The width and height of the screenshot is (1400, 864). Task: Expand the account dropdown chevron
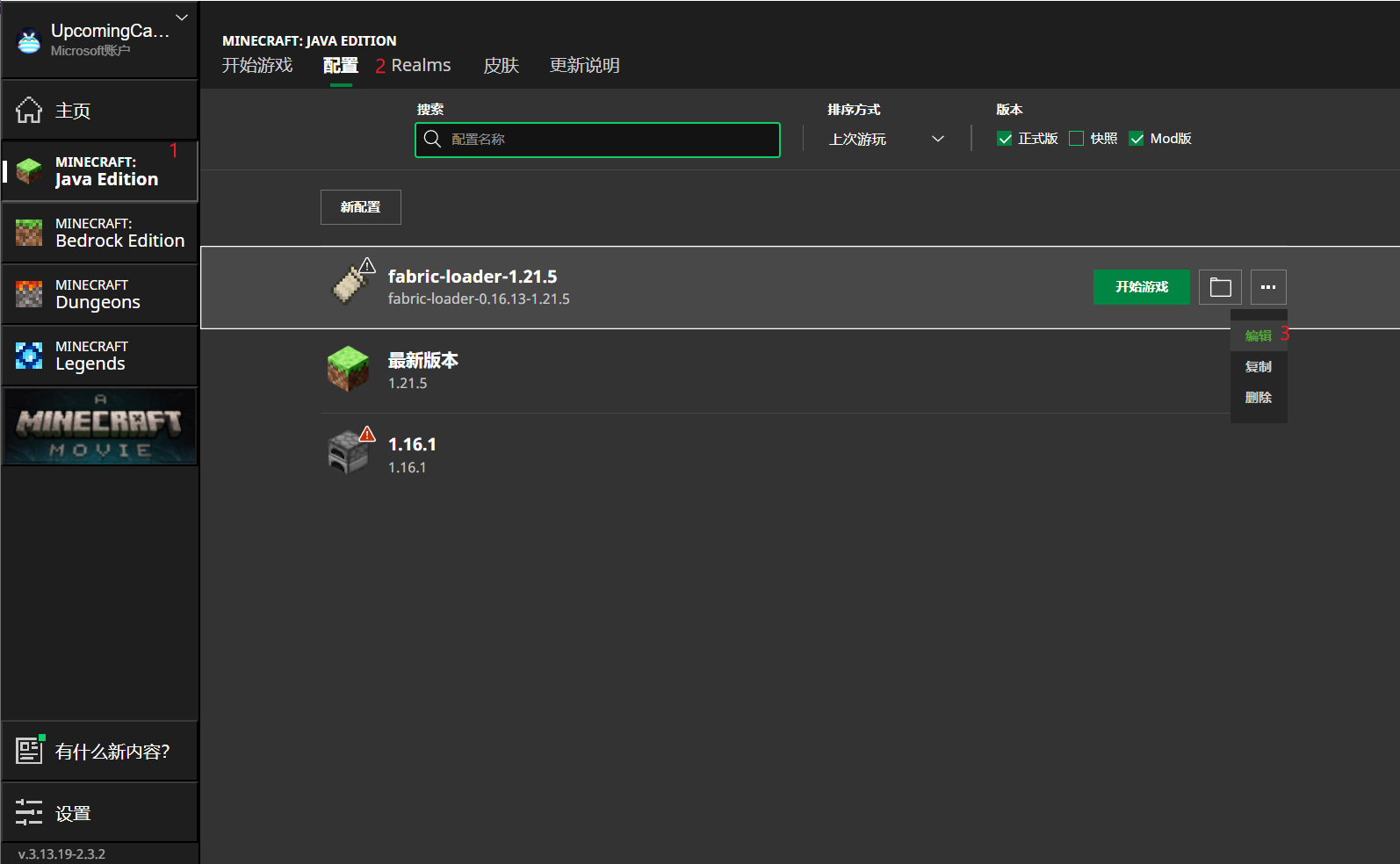(x=182, y=18)
